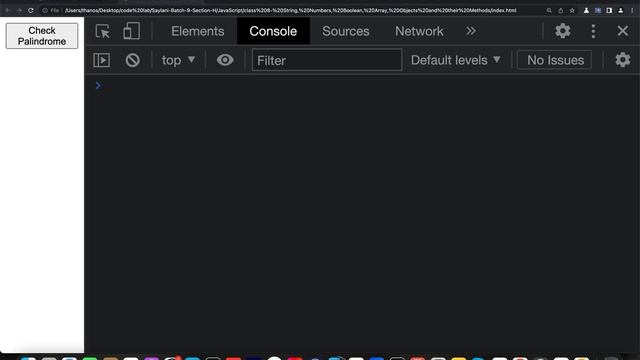Open the DevTools three-dot menu

[593, 31]
